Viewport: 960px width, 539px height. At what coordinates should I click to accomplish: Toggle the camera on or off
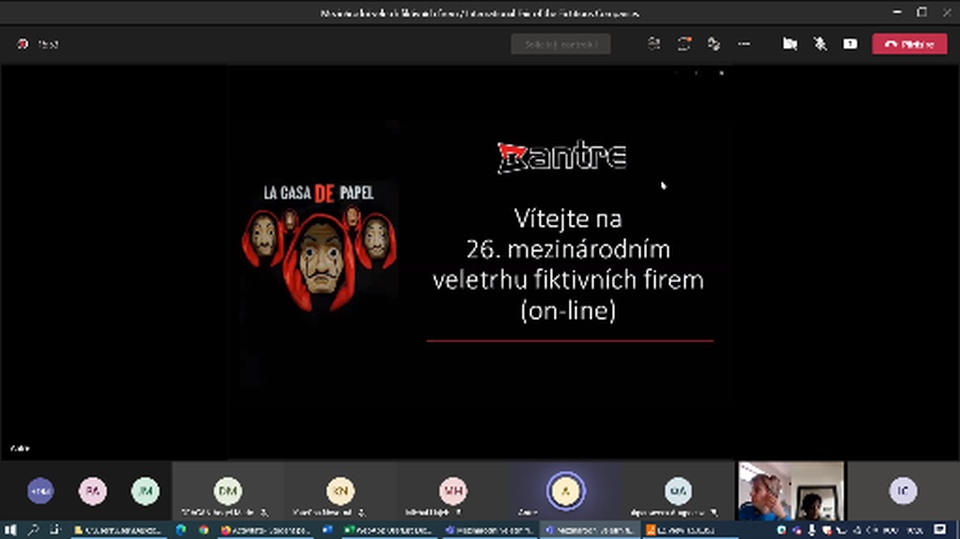coord(790,43)
